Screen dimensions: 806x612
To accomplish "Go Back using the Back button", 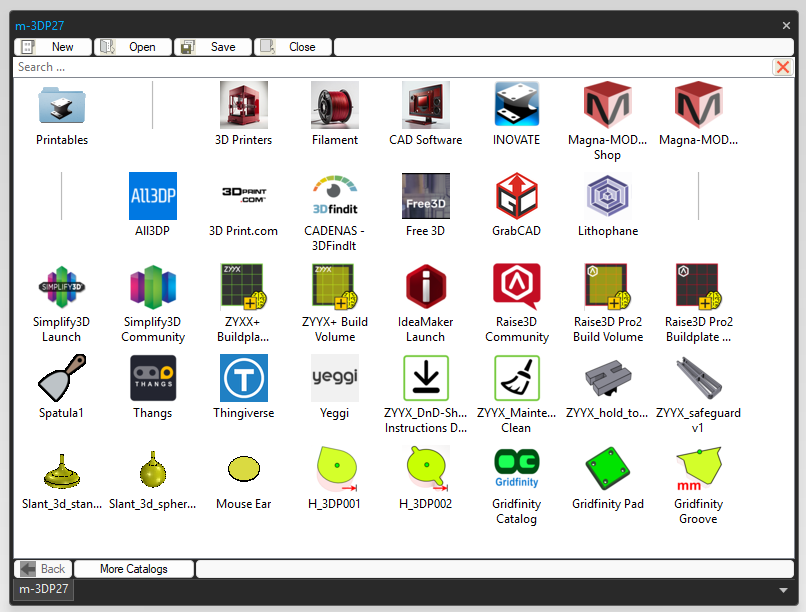I will click(x=44, y=569).
